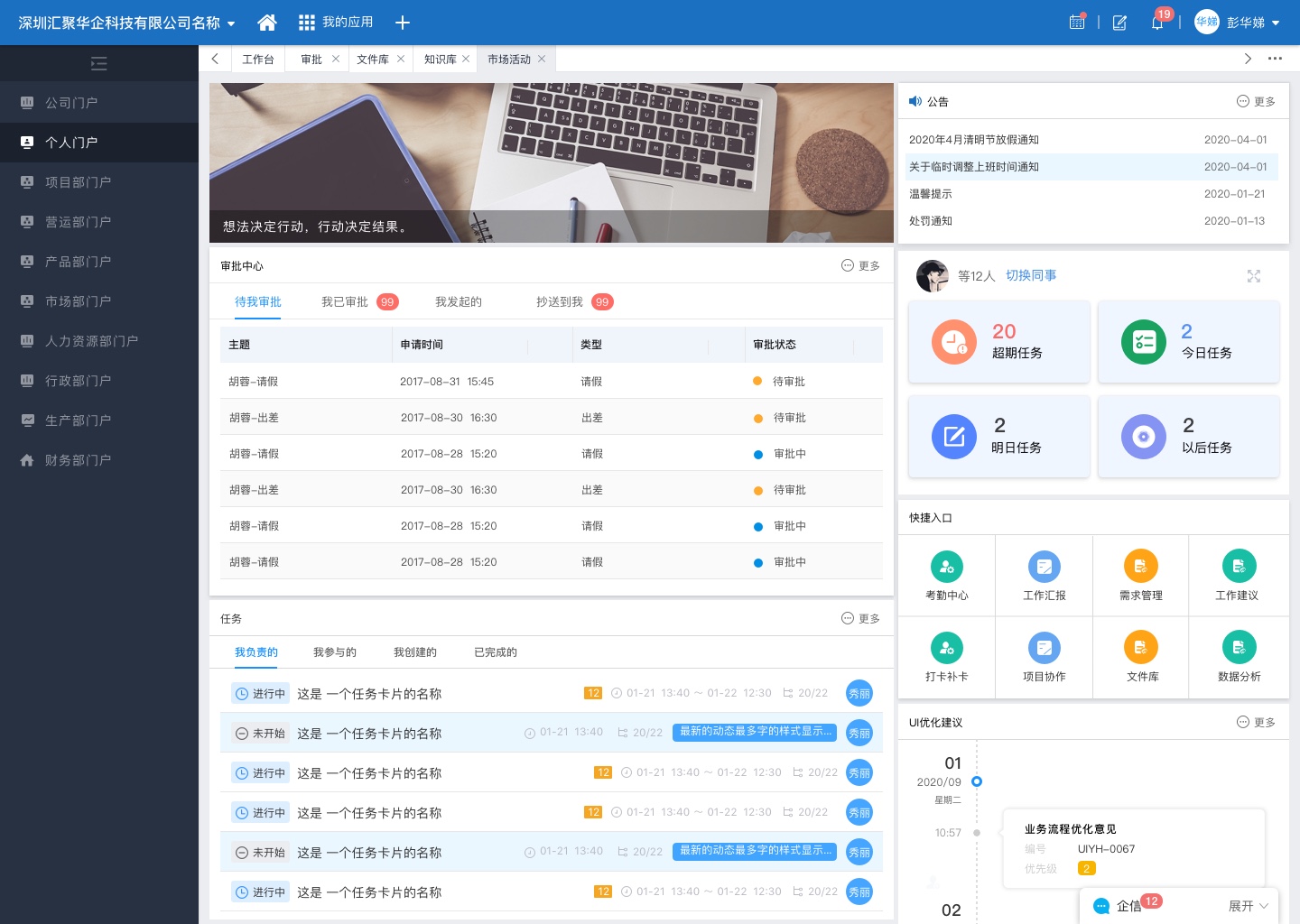
Task: Open the 数据分析 shortcut icon
Action: click(x=1239, y=647)
